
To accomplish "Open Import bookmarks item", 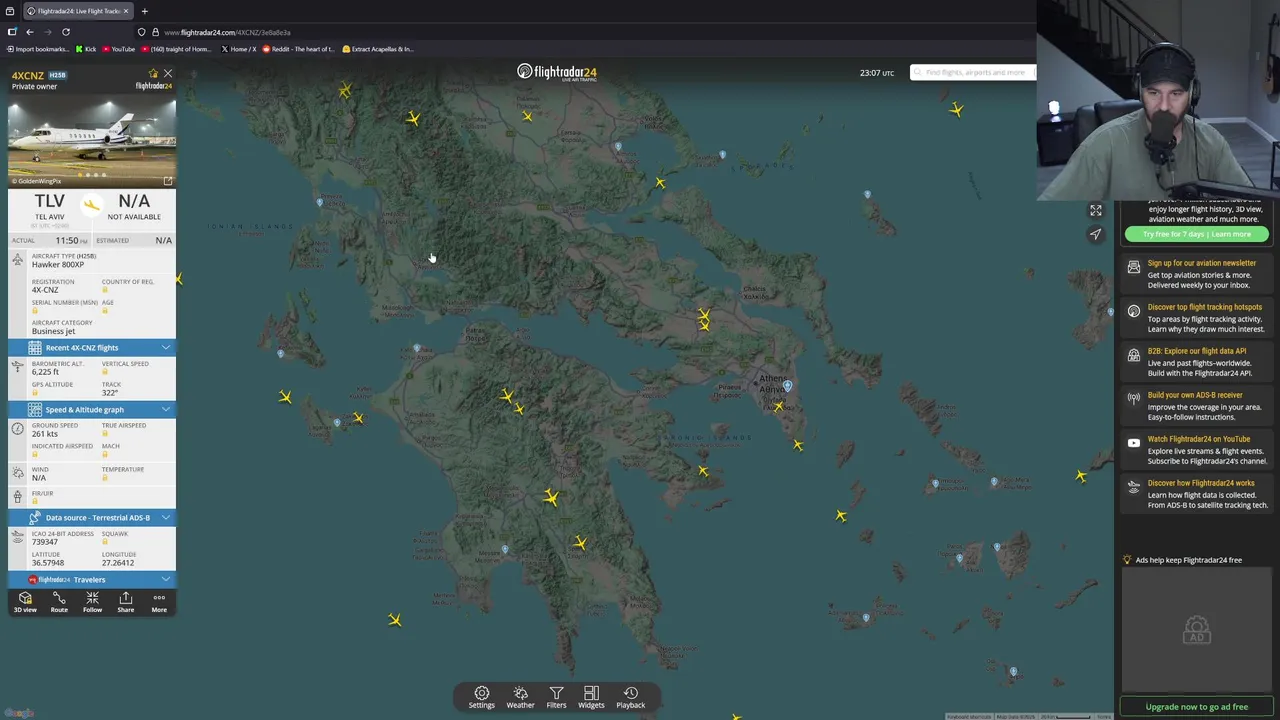I will click(38, 49).
